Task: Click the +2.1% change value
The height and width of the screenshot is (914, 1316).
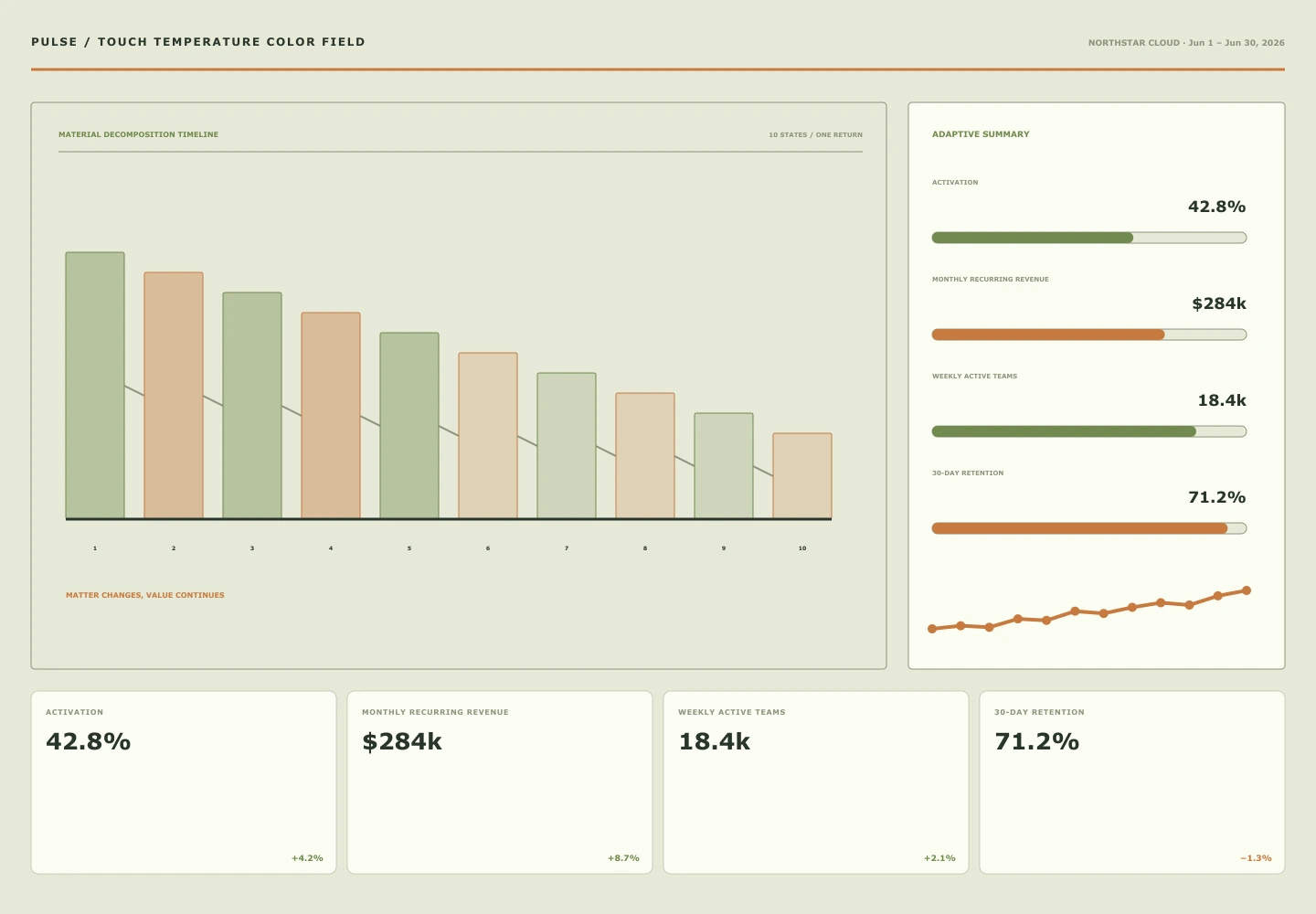Action: click(939, 858)
